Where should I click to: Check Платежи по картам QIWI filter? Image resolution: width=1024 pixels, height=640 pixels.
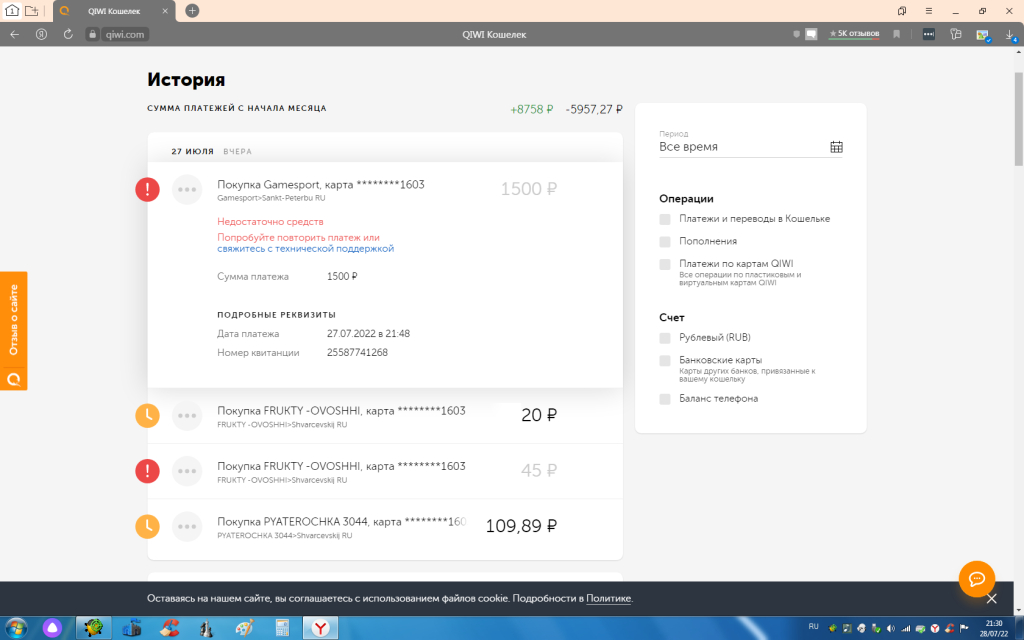[x=665, y=264]
